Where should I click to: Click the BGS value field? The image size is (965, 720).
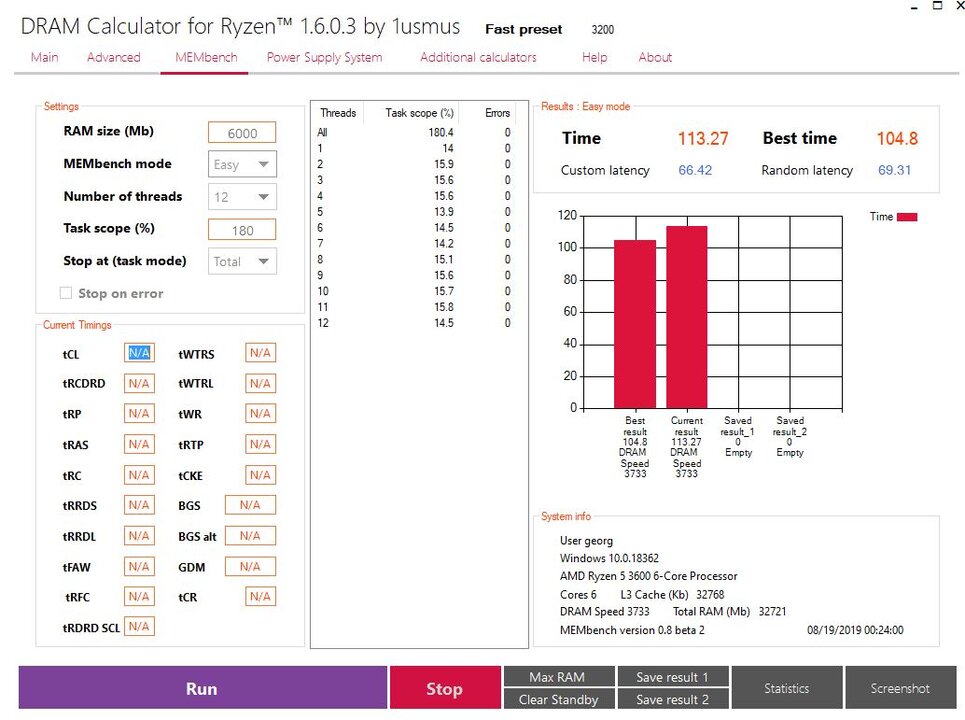coord(250,505)
